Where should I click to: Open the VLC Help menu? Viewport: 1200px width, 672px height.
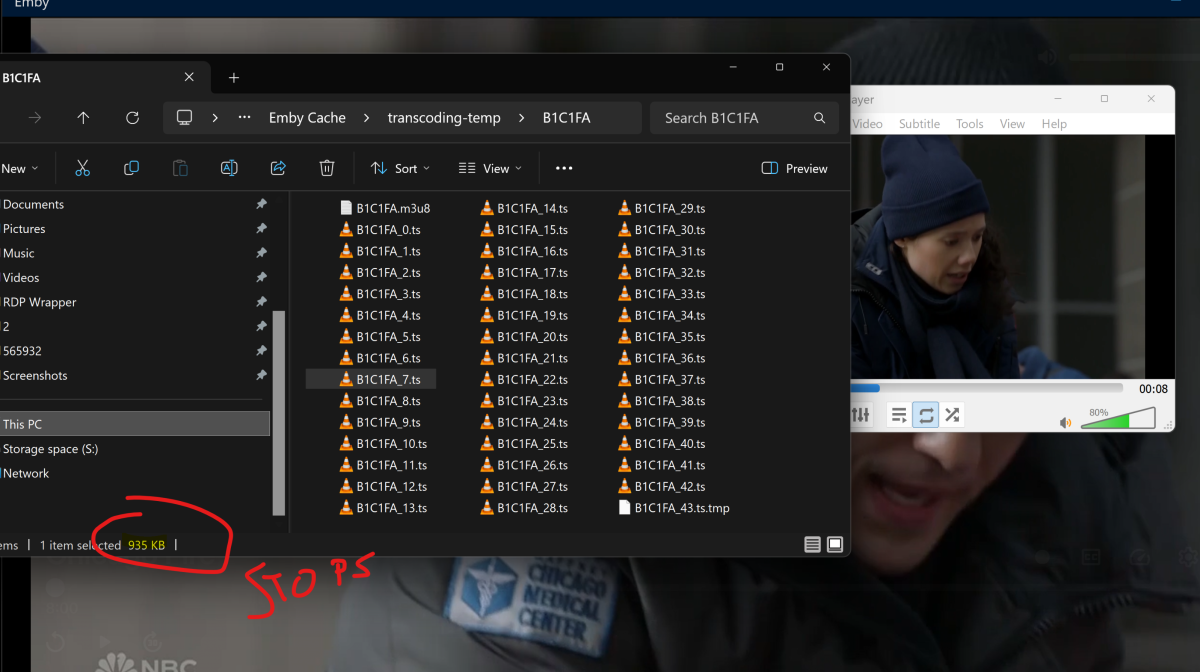click(1054, 124)
